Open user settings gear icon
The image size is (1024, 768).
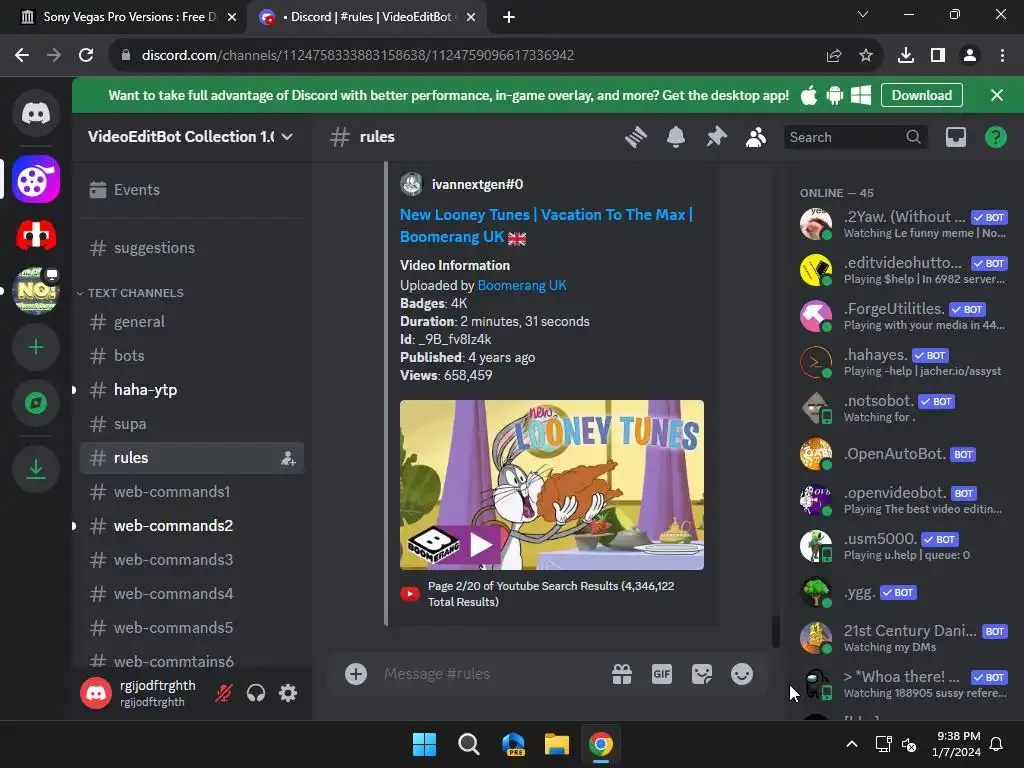click(x=288, y=693)
